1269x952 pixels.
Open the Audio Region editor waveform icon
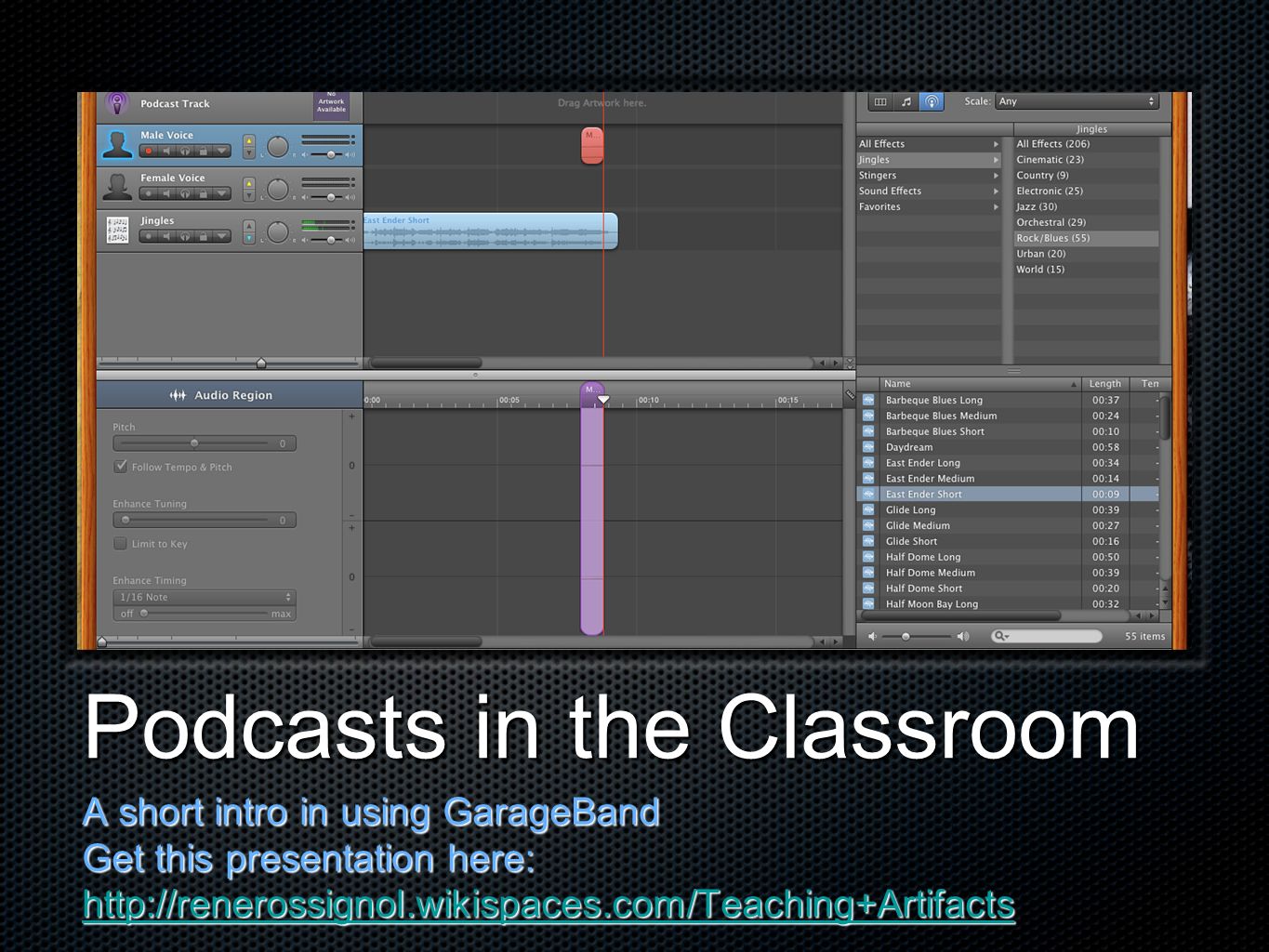point(178,395)
